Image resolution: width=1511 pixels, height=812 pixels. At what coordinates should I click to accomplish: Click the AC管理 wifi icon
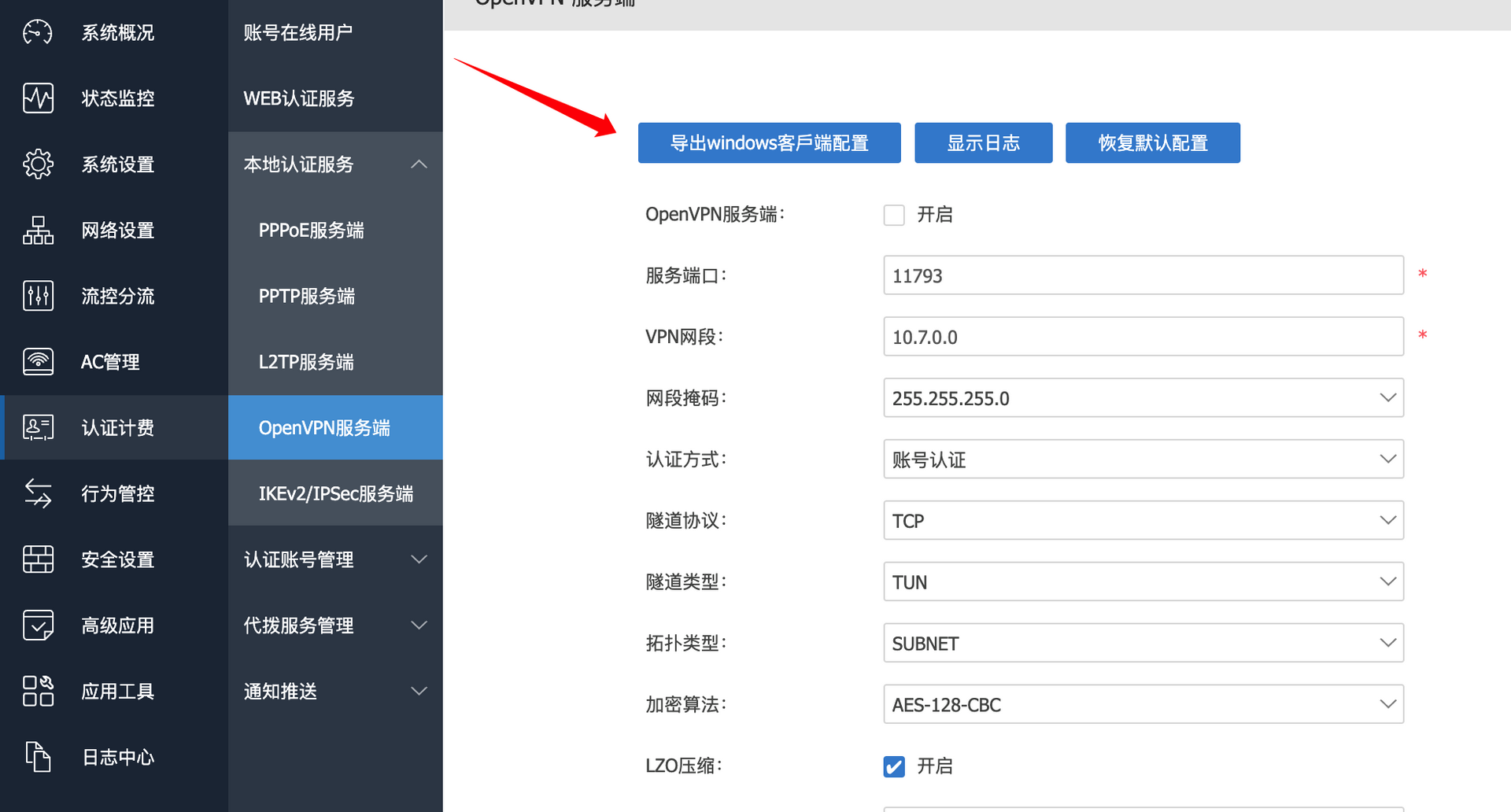pyautogui.click(x=38, y=362)
